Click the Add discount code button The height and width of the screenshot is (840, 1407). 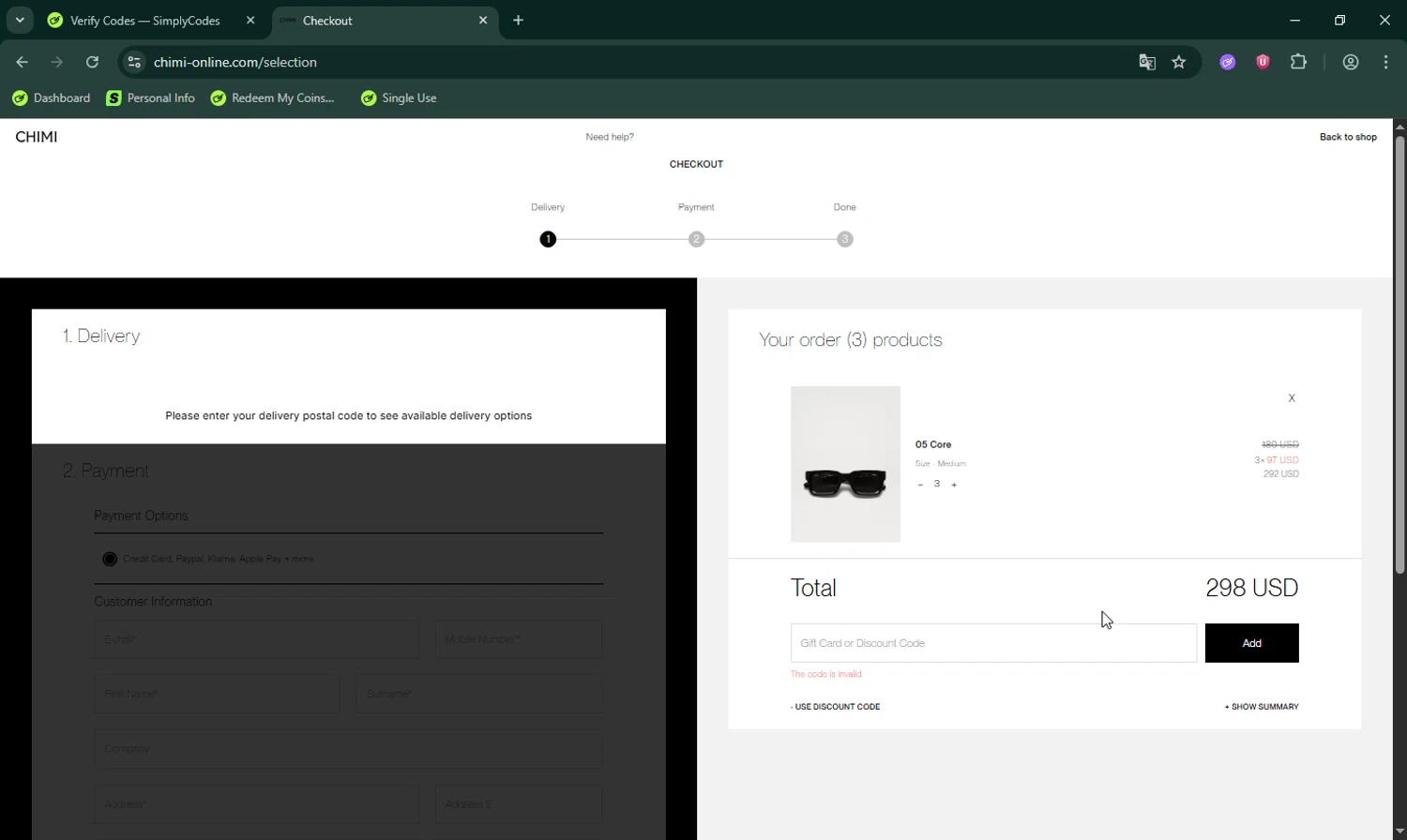coord(1251,643)
